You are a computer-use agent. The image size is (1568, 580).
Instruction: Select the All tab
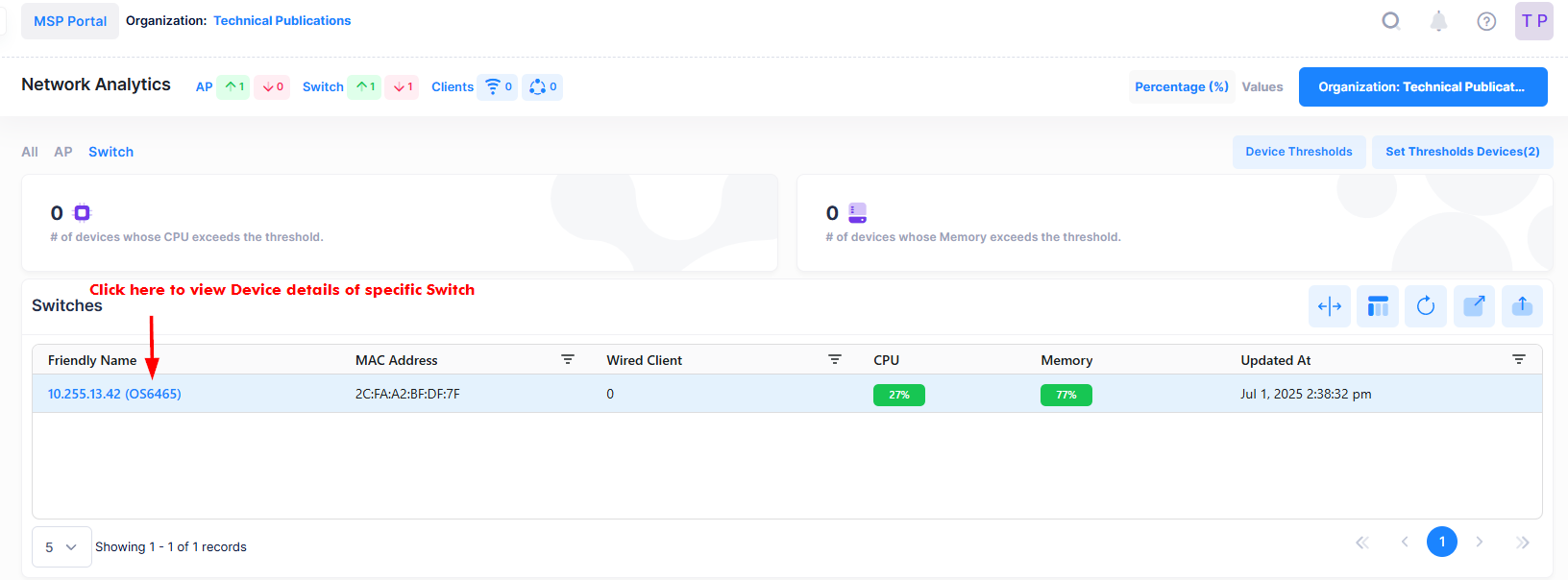30,152
